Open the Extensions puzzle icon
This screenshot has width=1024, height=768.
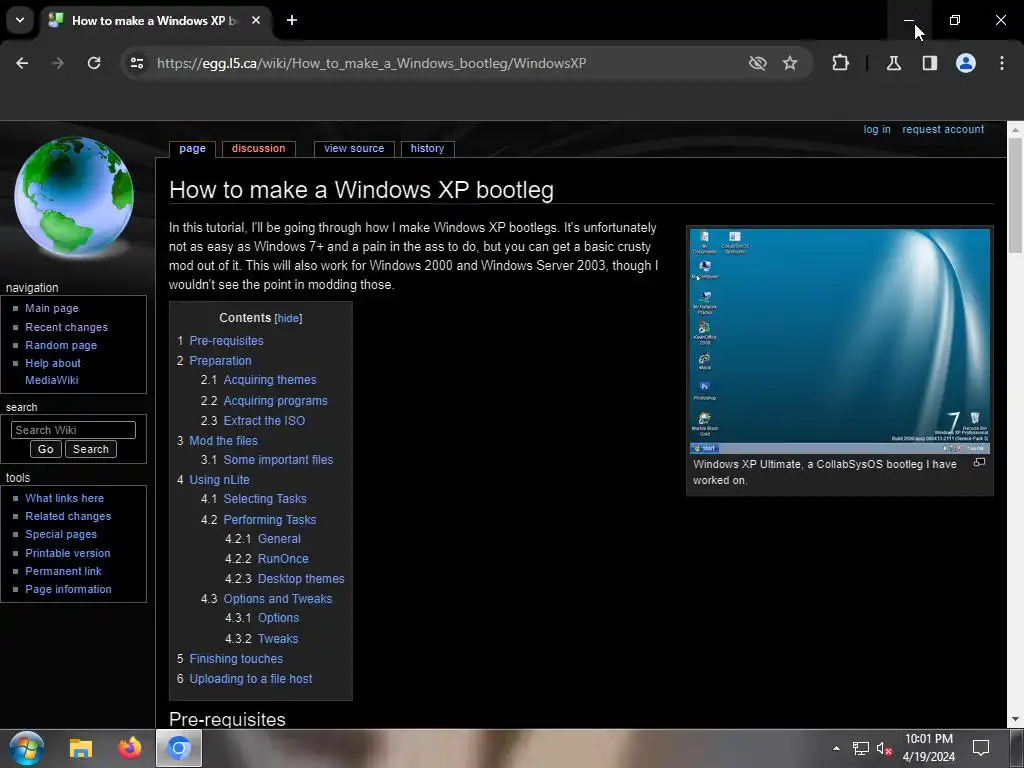(x=840, y=63)
